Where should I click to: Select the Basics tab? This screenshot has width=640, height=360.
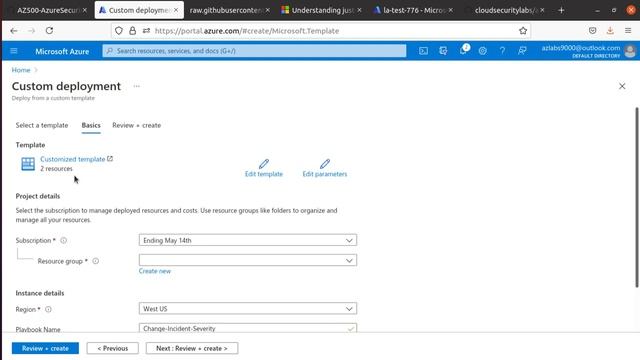(91, 125)
